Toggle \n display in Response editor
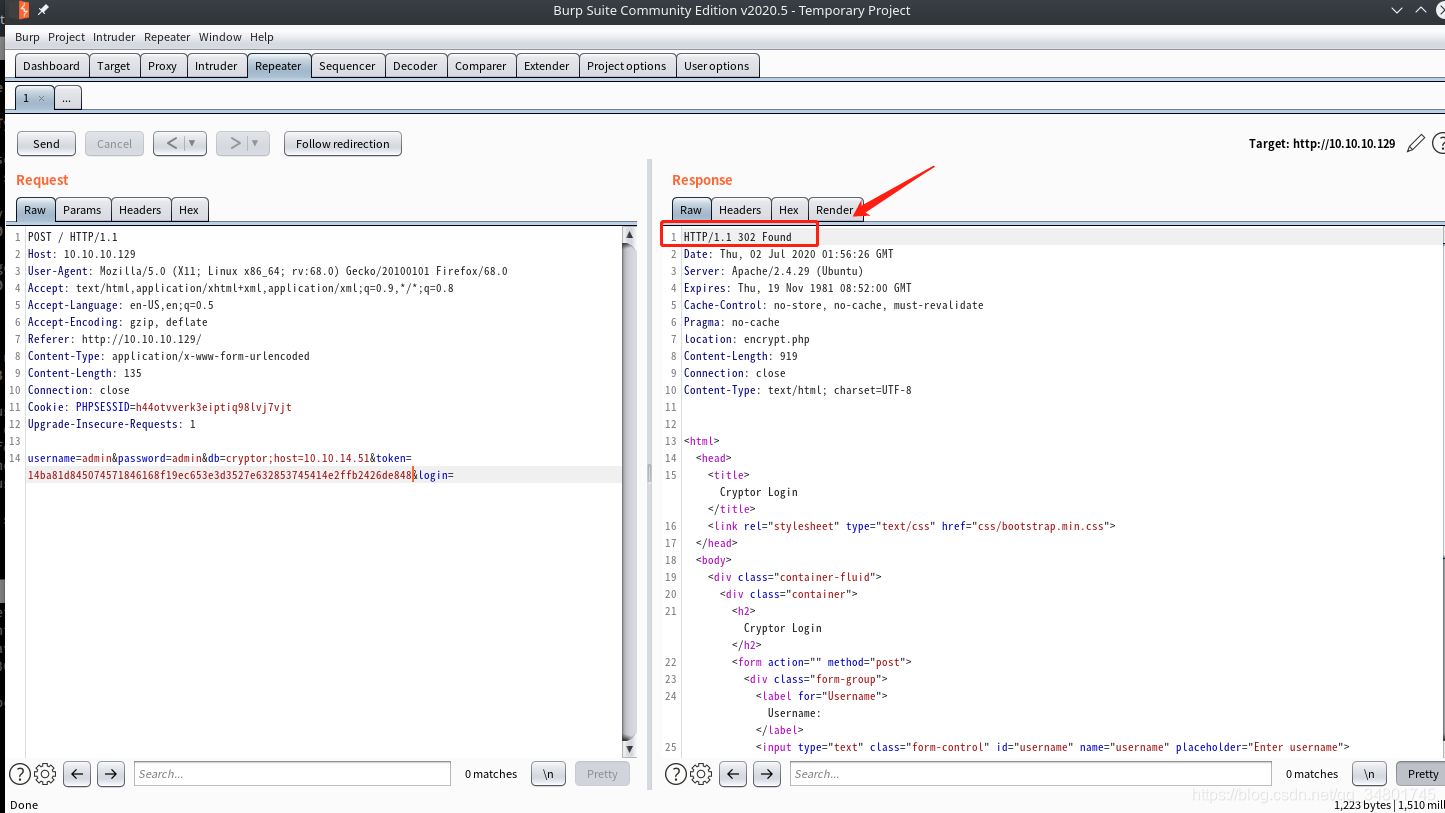 point(1369,774)
